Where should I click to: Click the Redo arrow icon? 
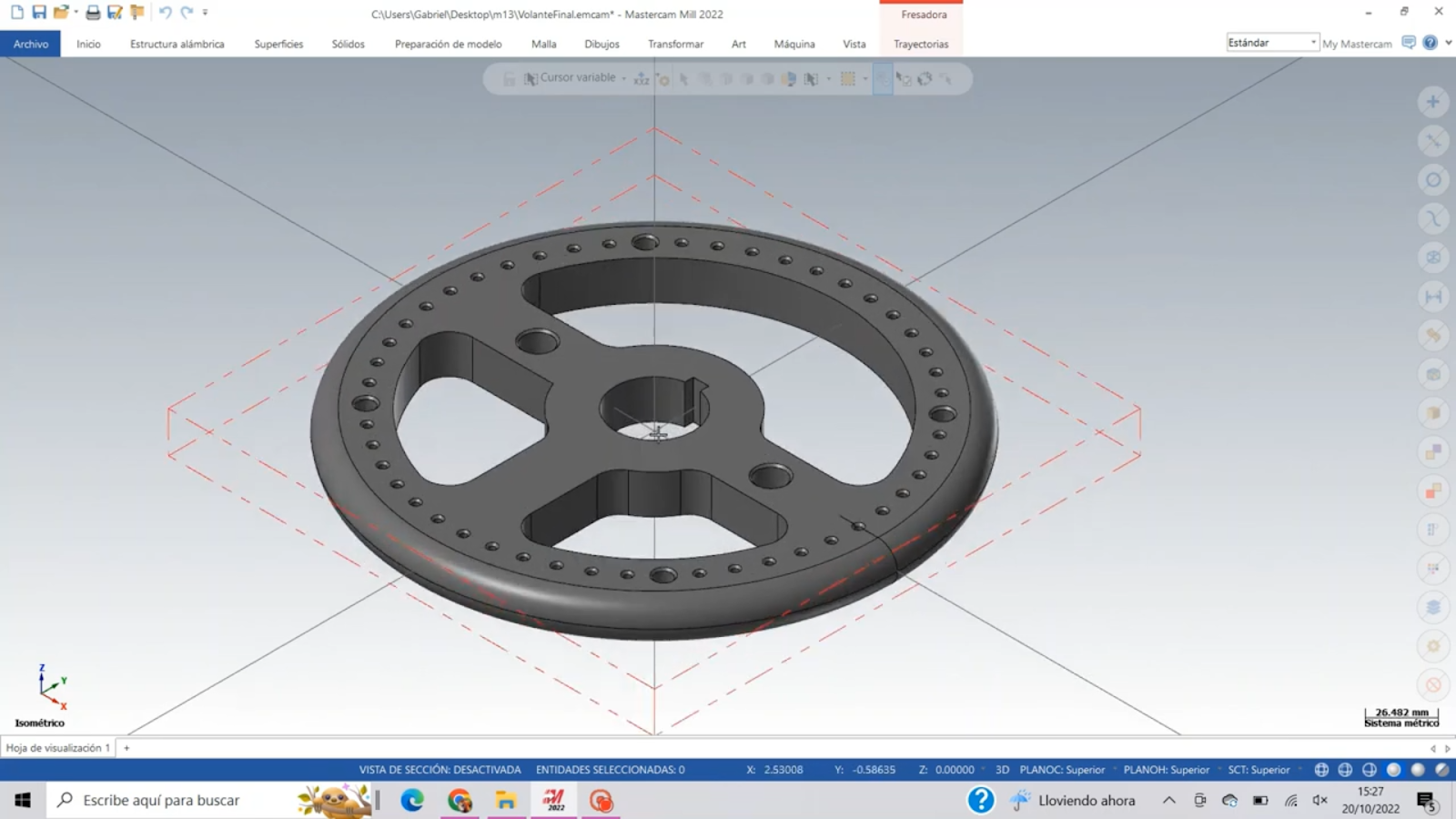[x=187, y=13]
